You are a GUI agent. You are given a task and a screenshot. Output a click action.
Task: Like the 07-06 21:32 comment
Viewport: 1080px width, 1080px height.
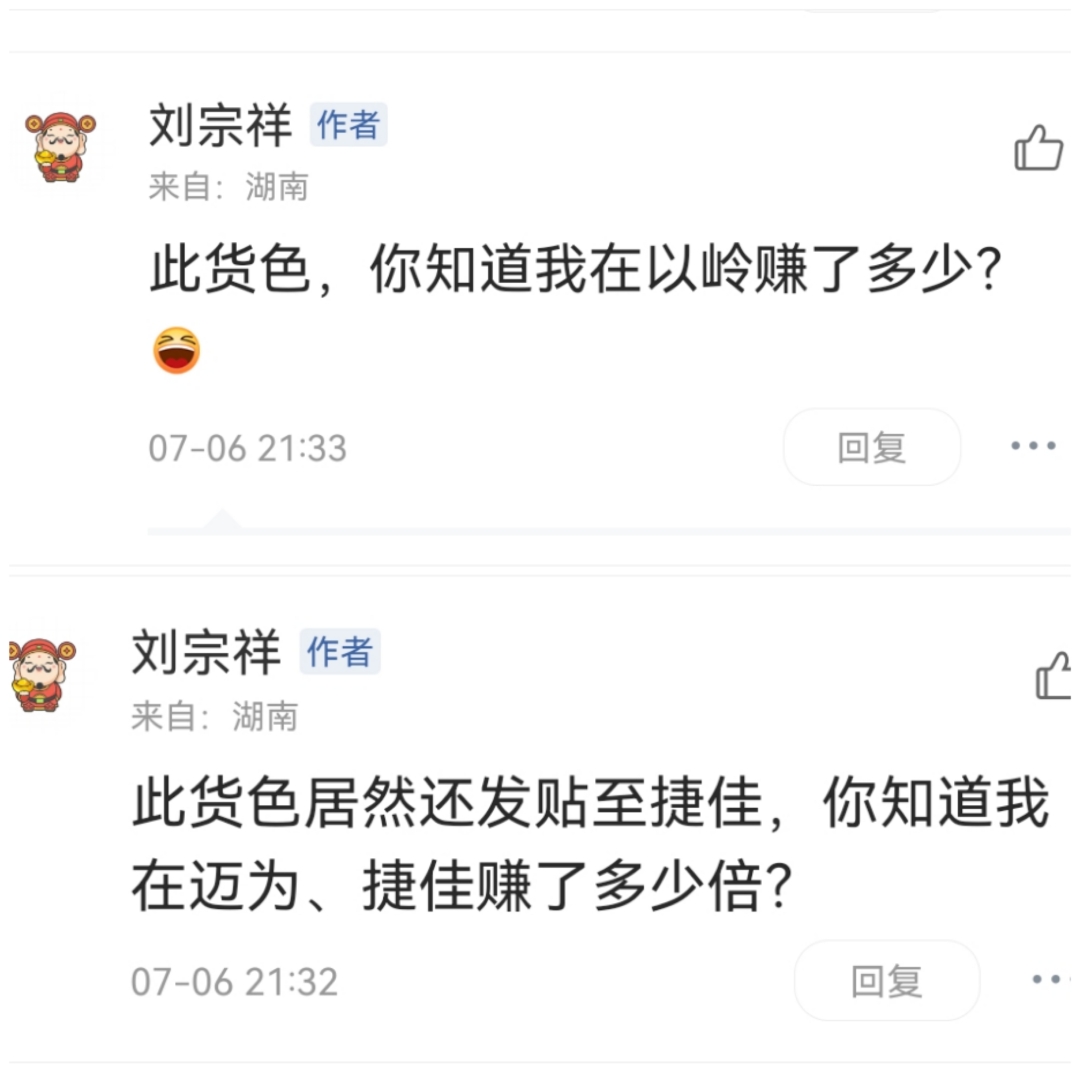click(1055, 676)
